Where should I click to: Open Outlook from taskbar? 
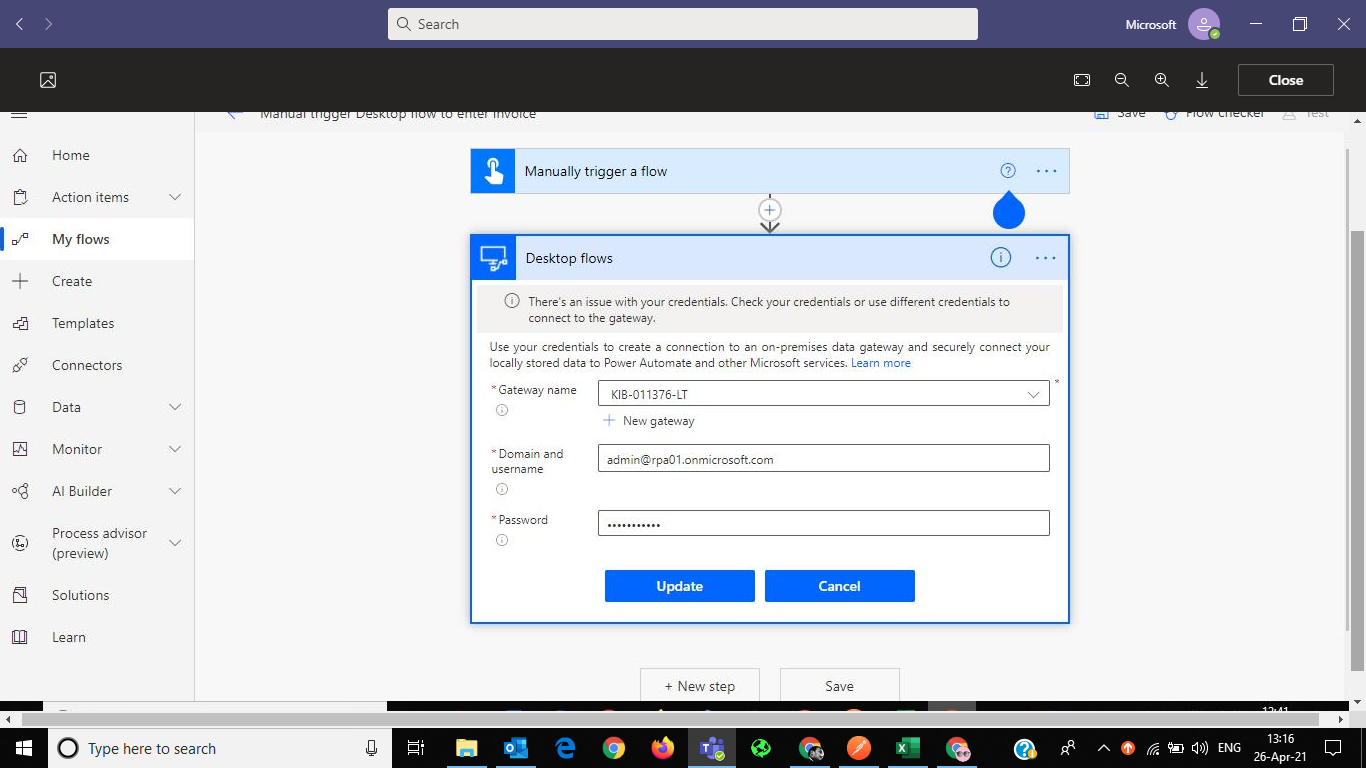[516, 748]
